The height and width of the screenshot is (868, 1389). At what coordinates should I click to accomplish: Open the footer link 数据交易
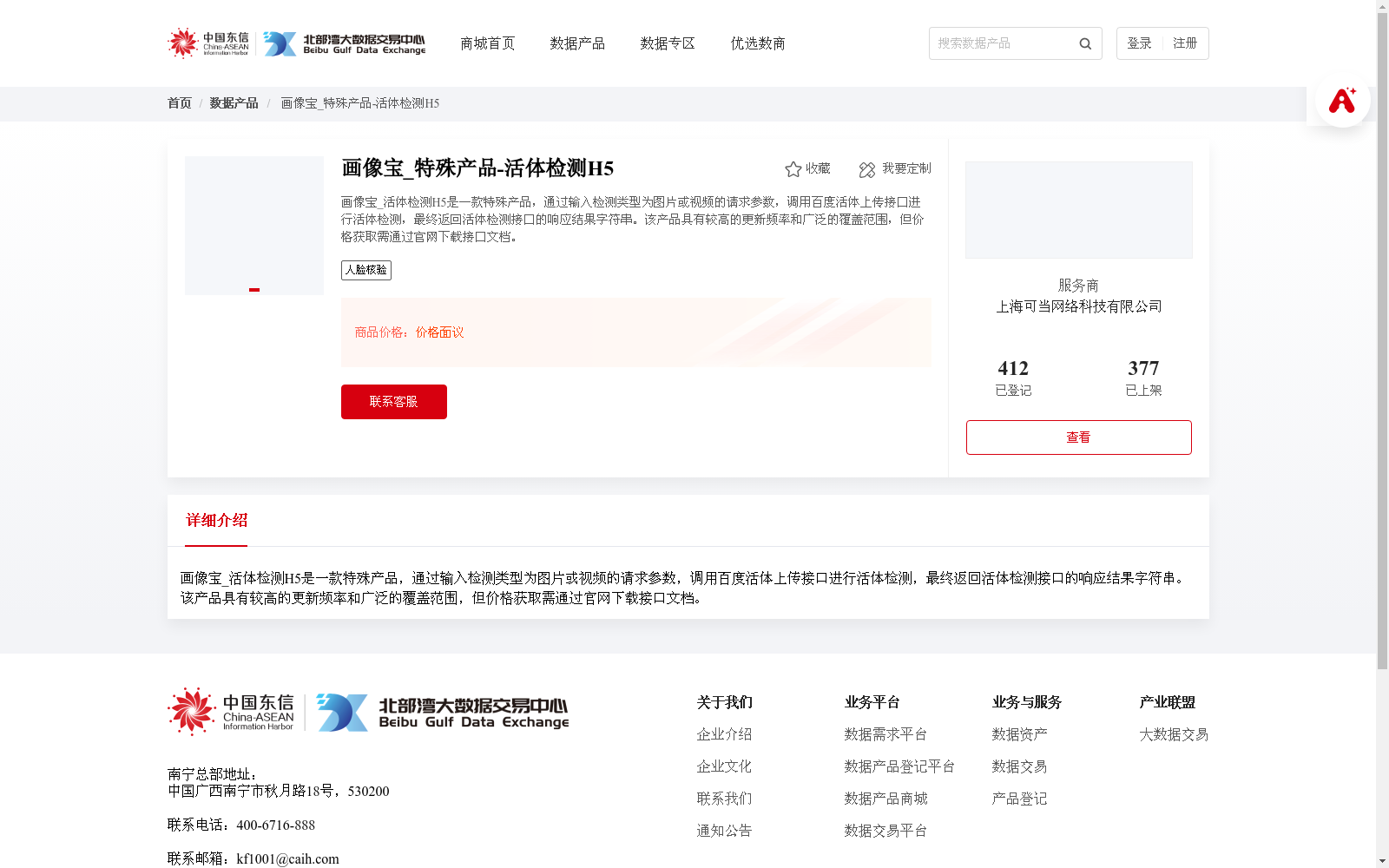1019,766
